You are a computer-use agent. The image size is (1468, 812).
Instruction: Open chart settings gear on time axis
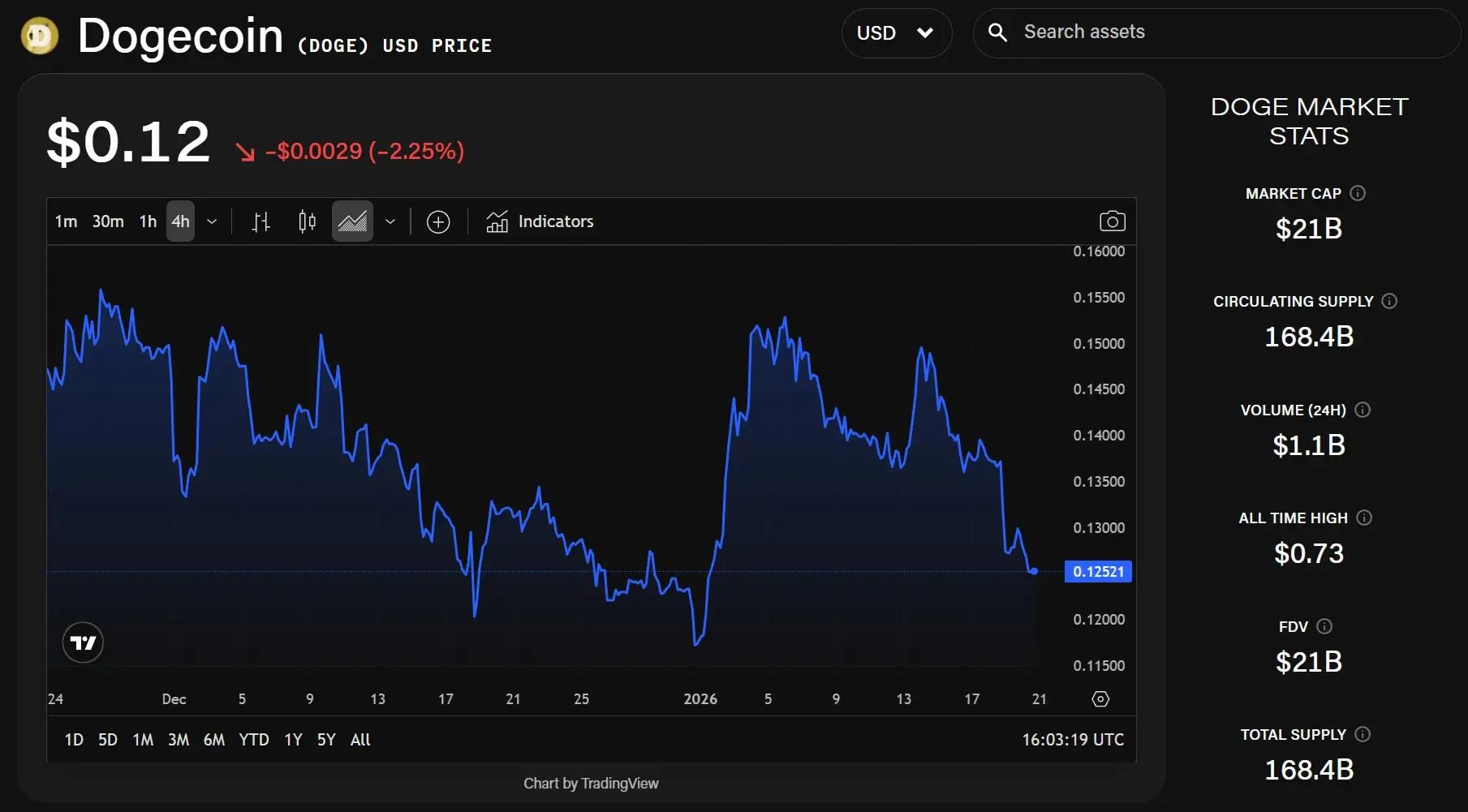click(x=1100, y=699)
